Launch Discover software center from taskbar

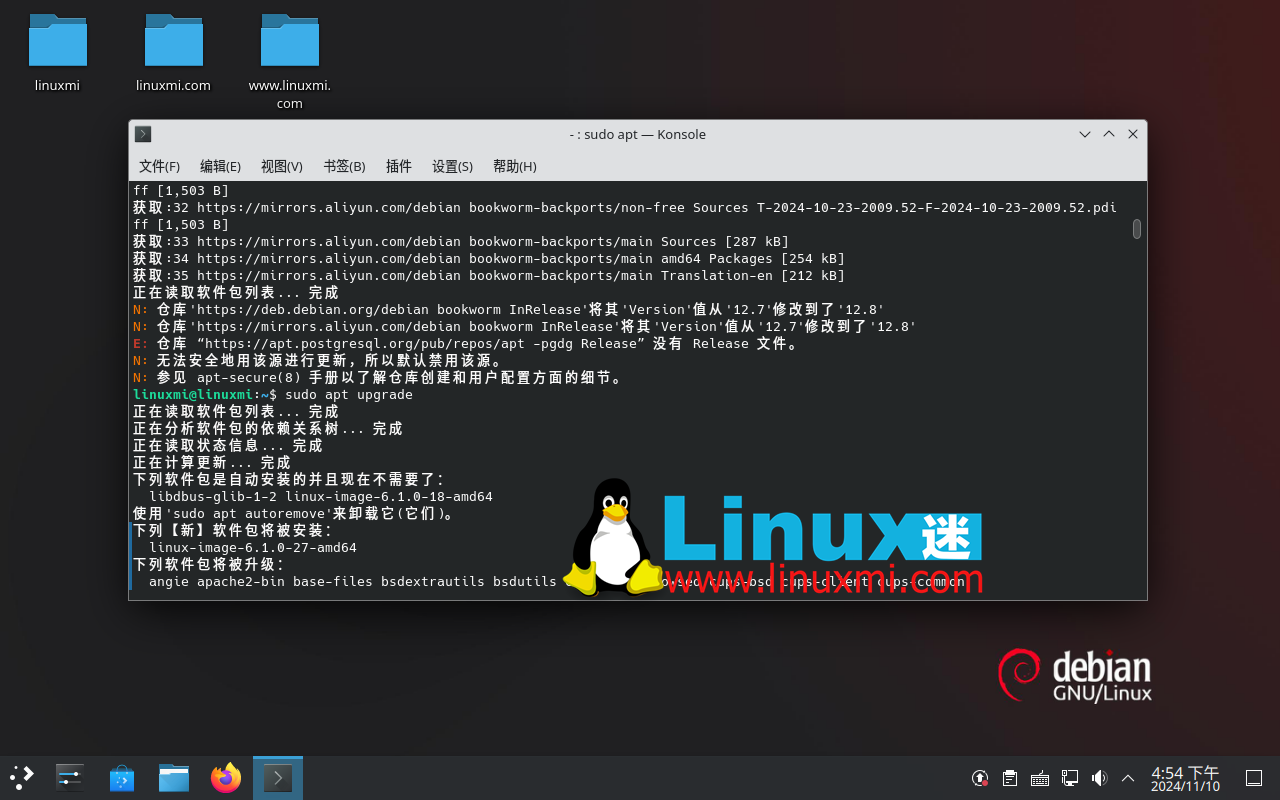(x=122, y=777)
